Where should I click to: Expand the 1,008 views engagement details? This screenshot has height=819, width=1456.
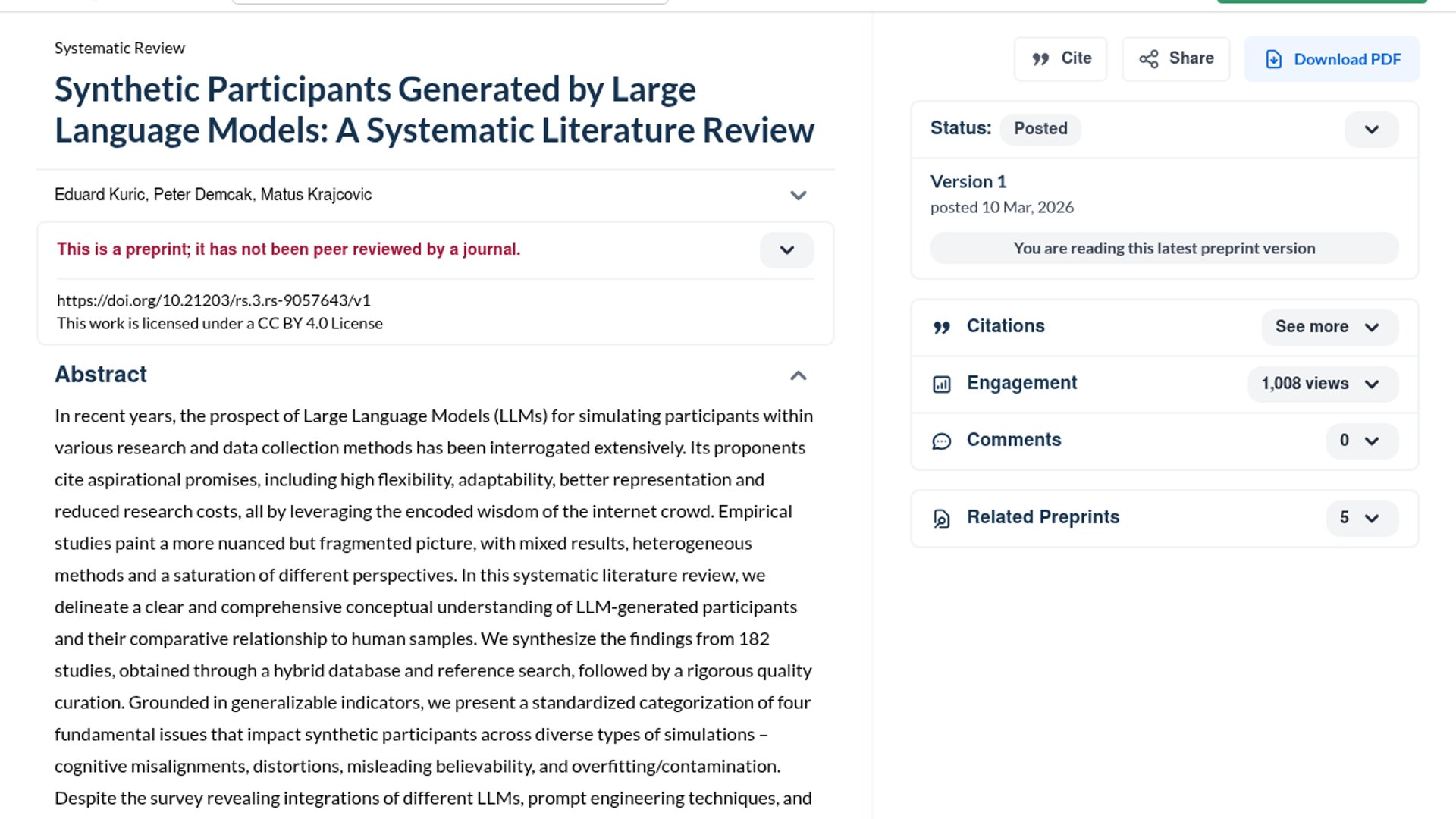(1322, 384)
